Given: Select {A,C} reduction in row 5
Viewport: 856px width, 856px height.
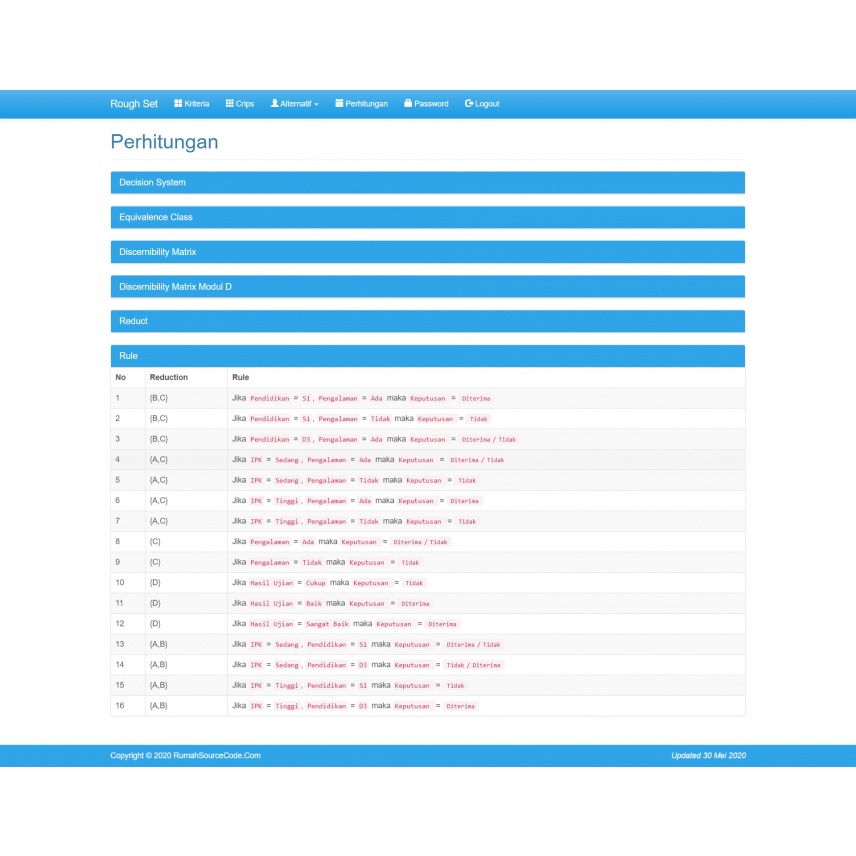Looking at the screenshot, I should 159,480.
